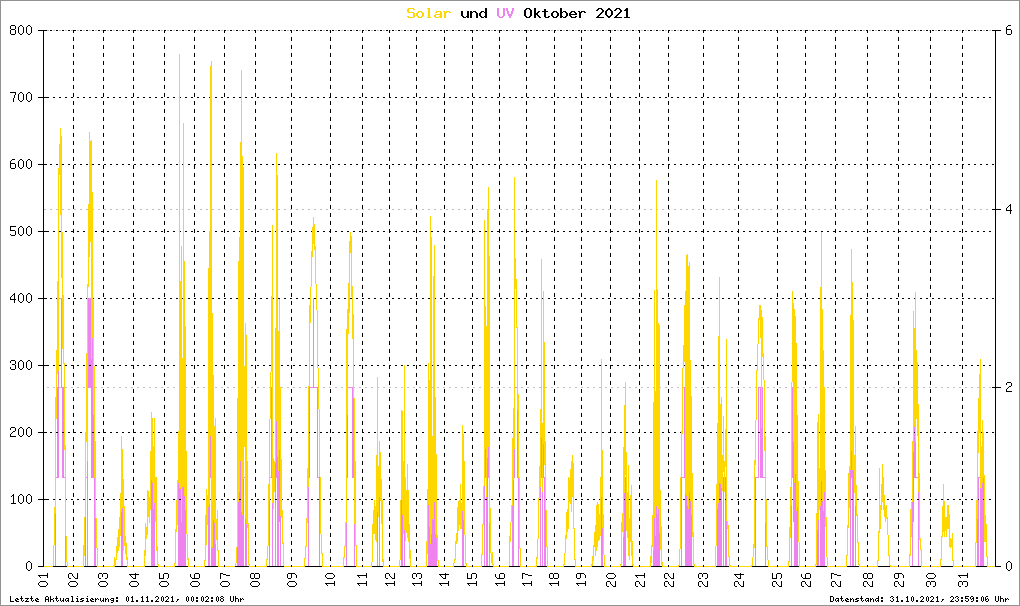This screenshot has height=606, width=1020.
Task: Click the 100 label on the left axis
Action: [x=21, y=499]
